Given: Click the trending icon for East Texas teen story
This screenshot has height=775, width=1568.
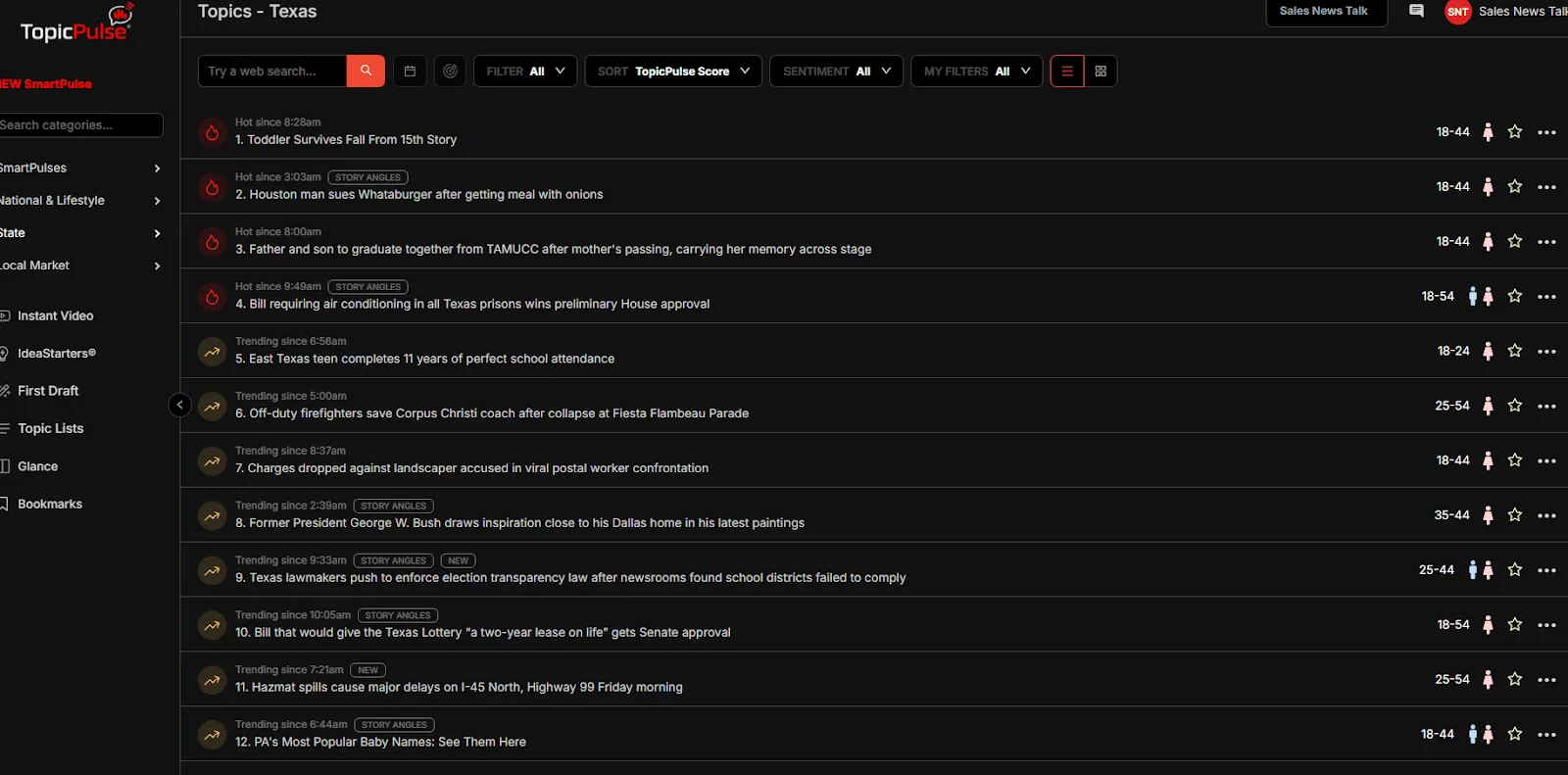Looking at the screenshot, I should point(212,352).
